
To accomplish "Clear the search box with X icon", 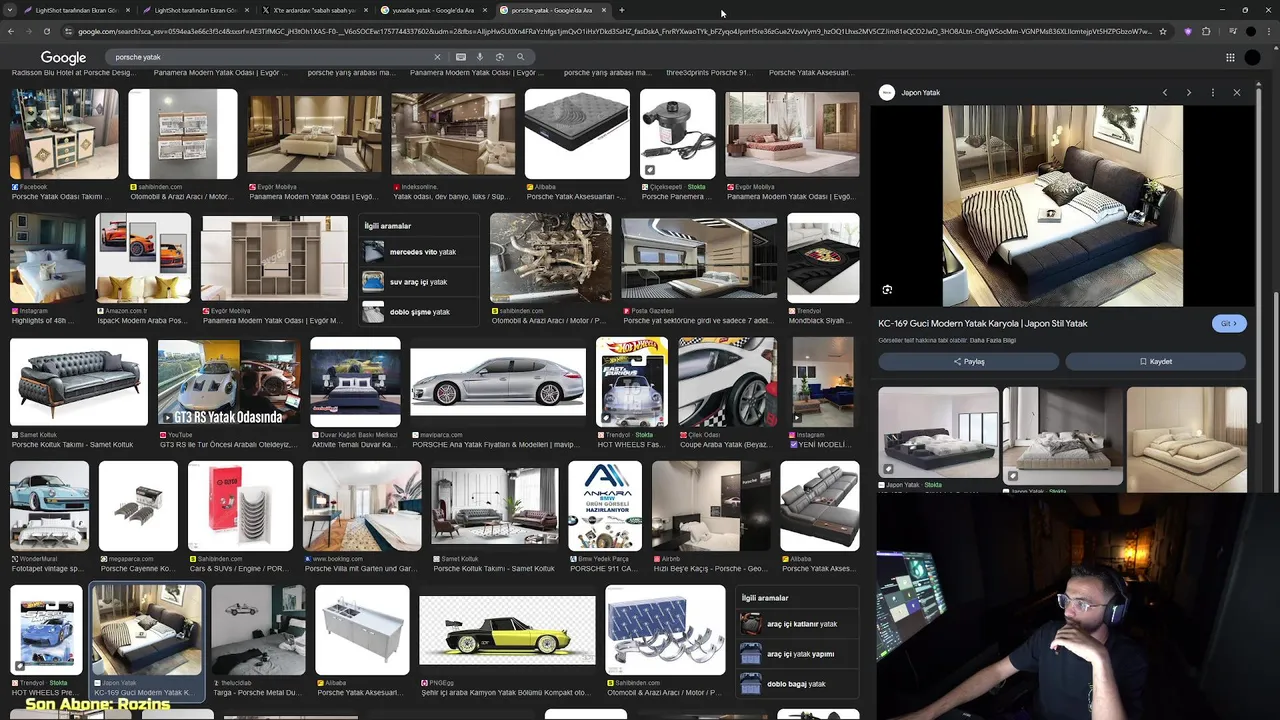I will tap(437, 57).
